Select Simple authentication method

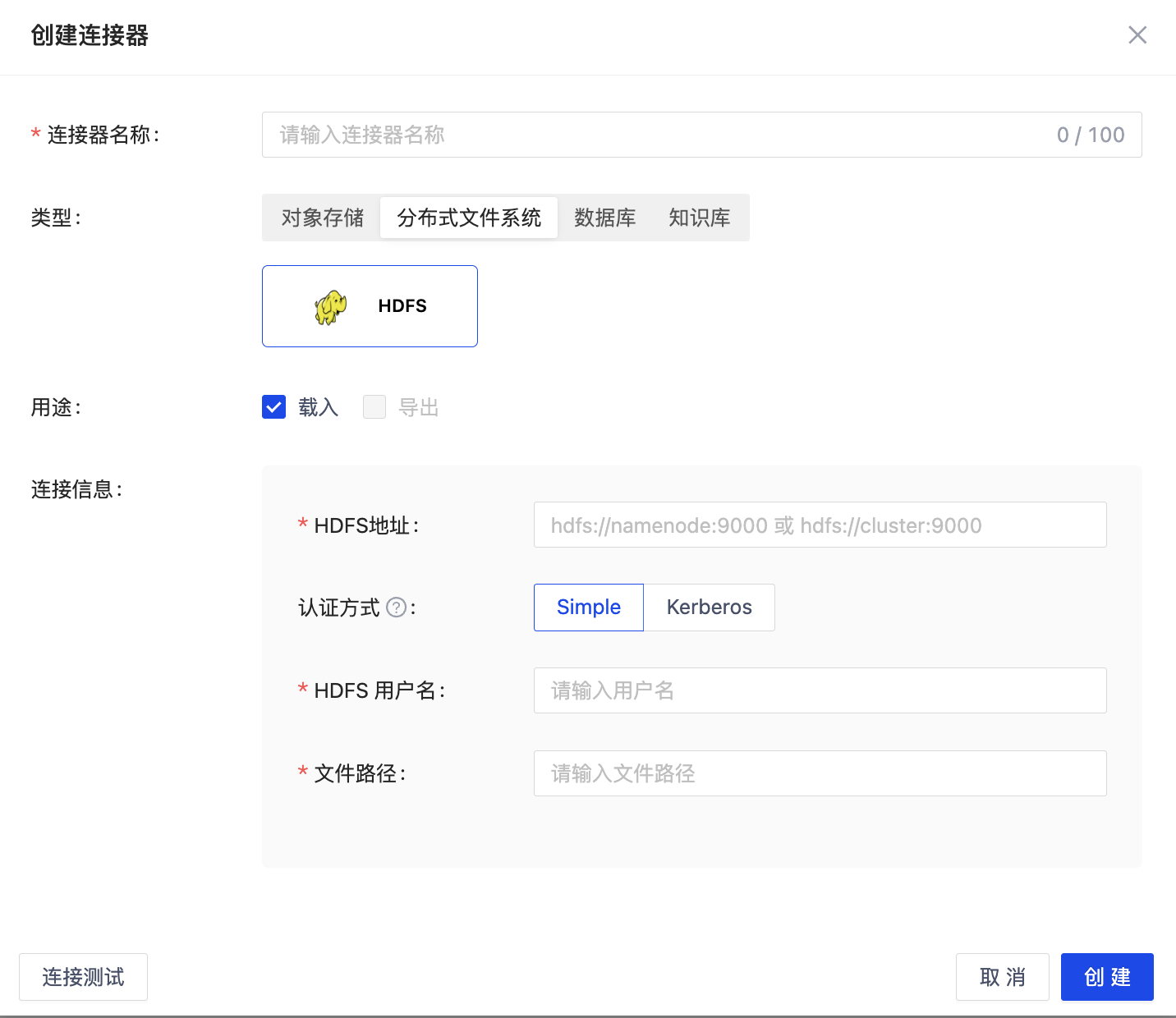tap(588, 608)
